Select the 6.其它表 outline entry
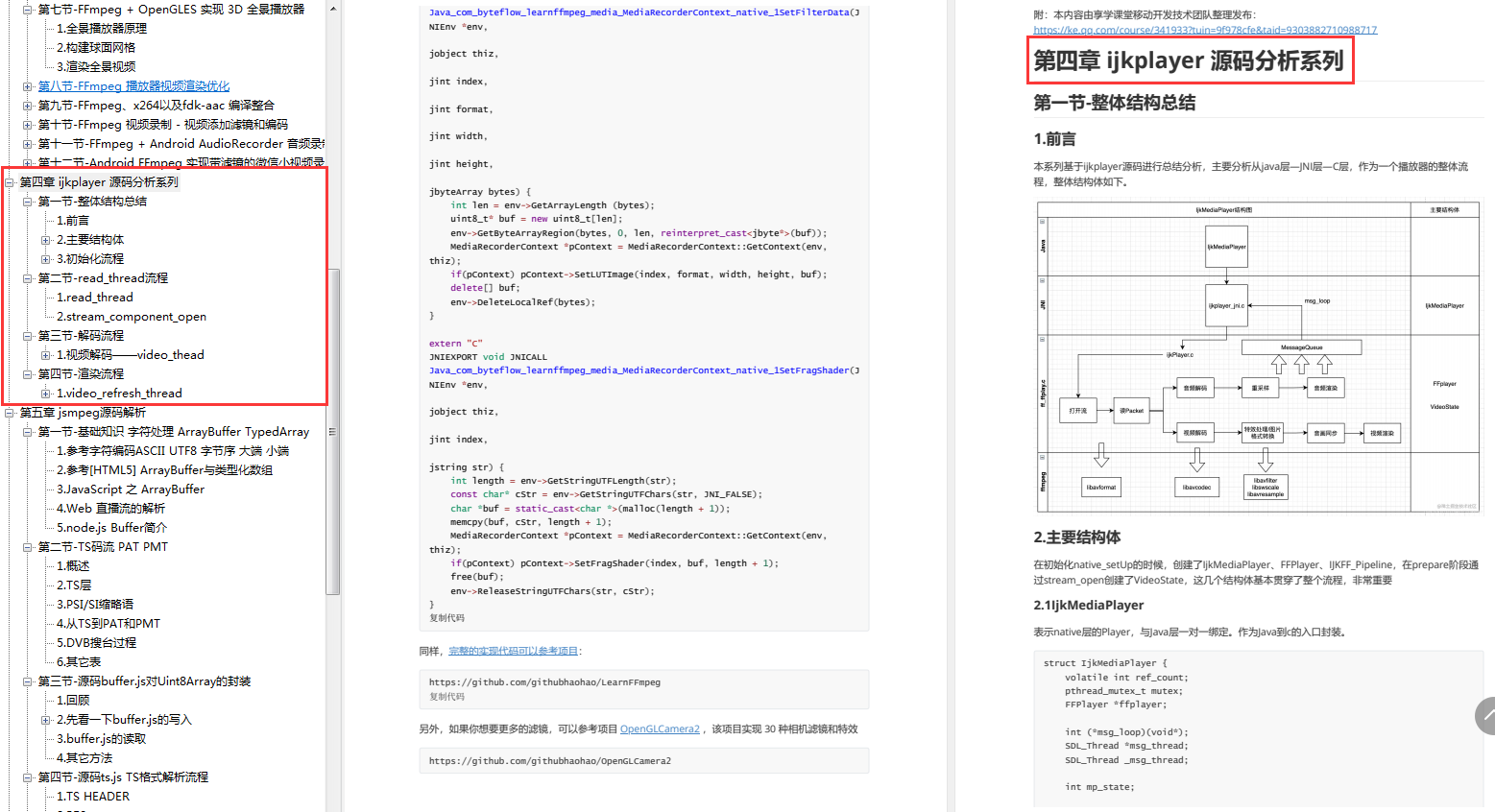 click(79, 662)
